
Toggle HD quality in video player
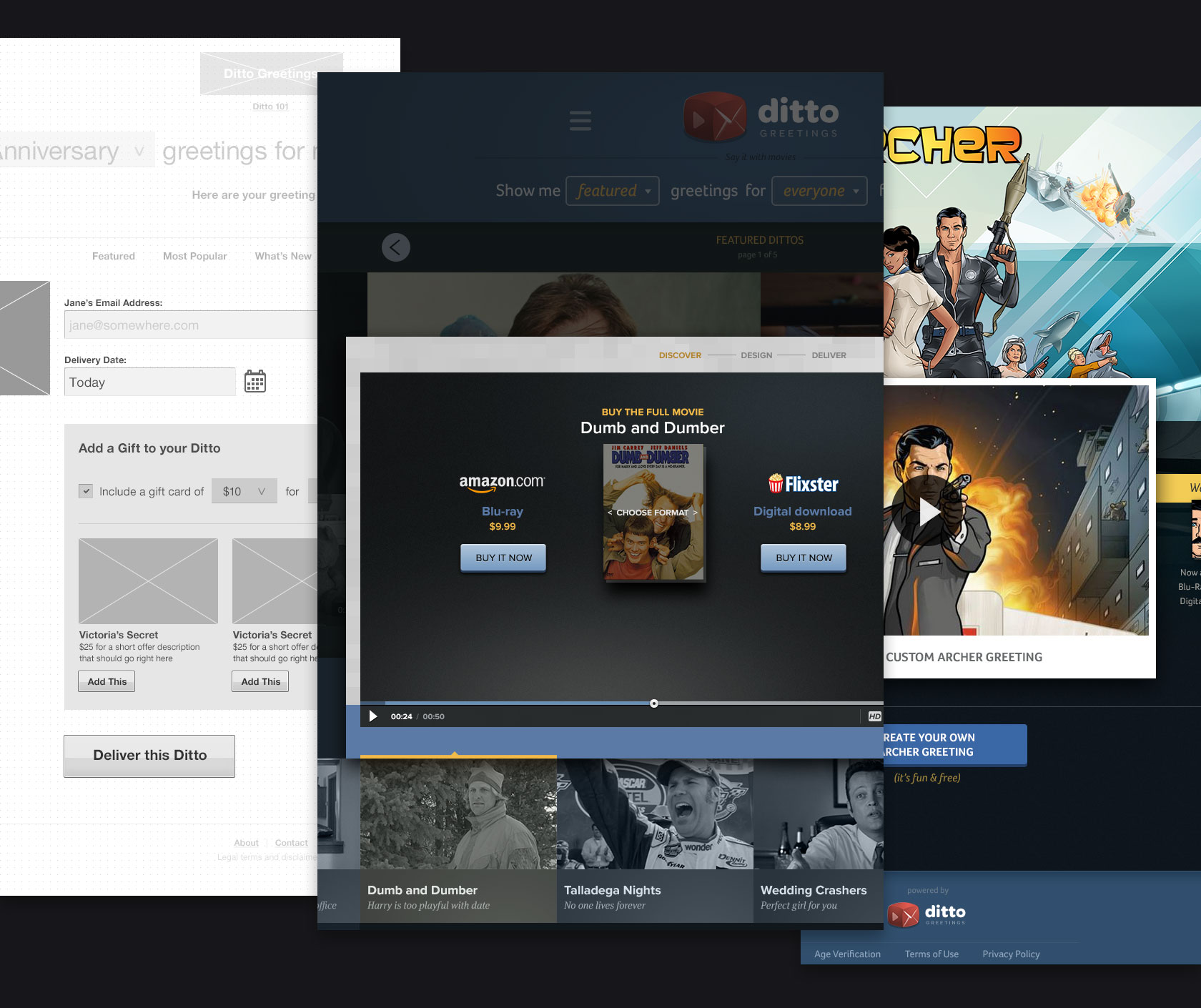point(874,716)
